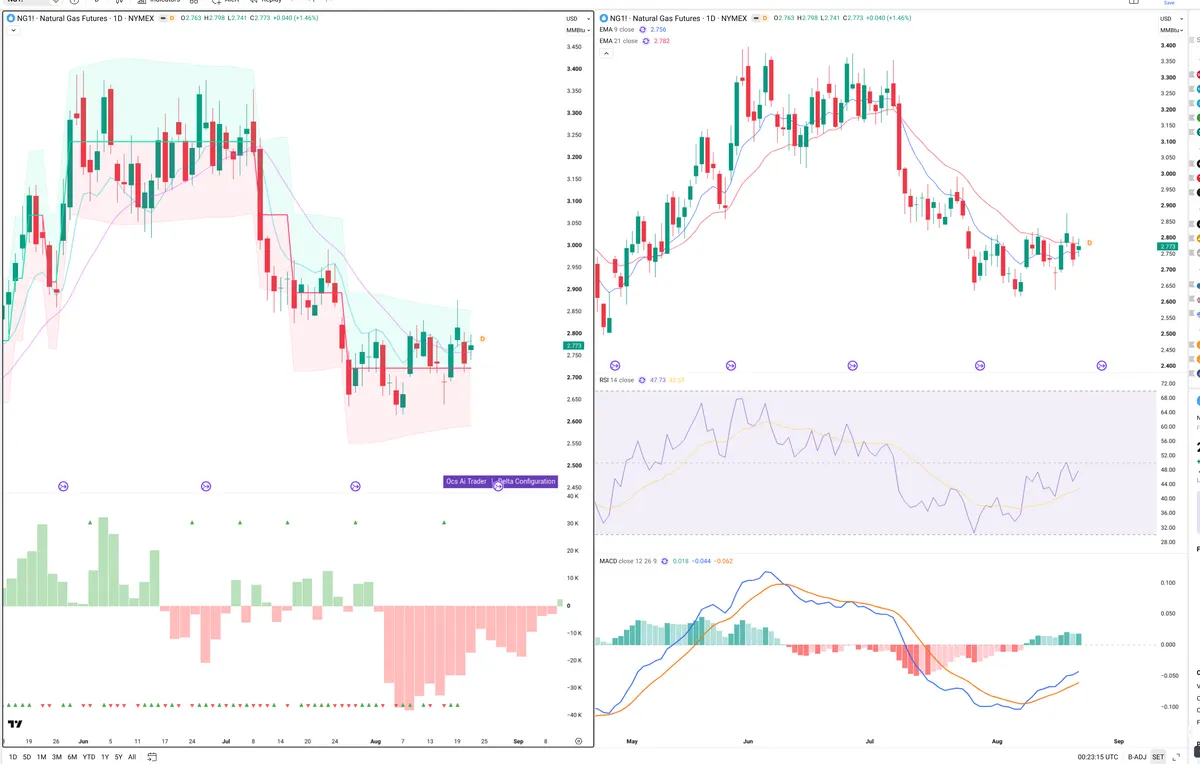Click the 2.773 price label on the right price axis

[x=1168, y=246]
